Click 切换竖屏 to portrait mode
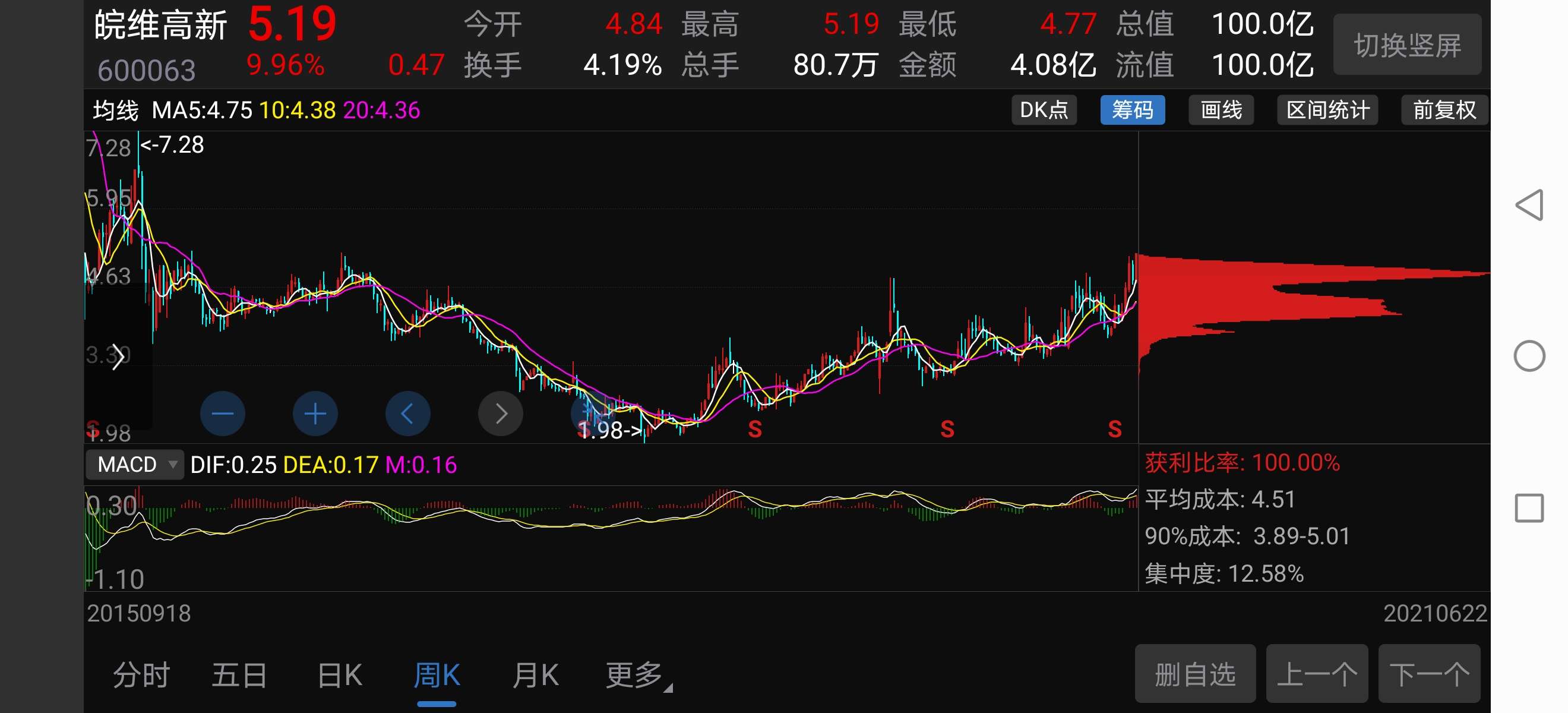The width and height of the screenshot is (1568, 713). point(1406,45)
